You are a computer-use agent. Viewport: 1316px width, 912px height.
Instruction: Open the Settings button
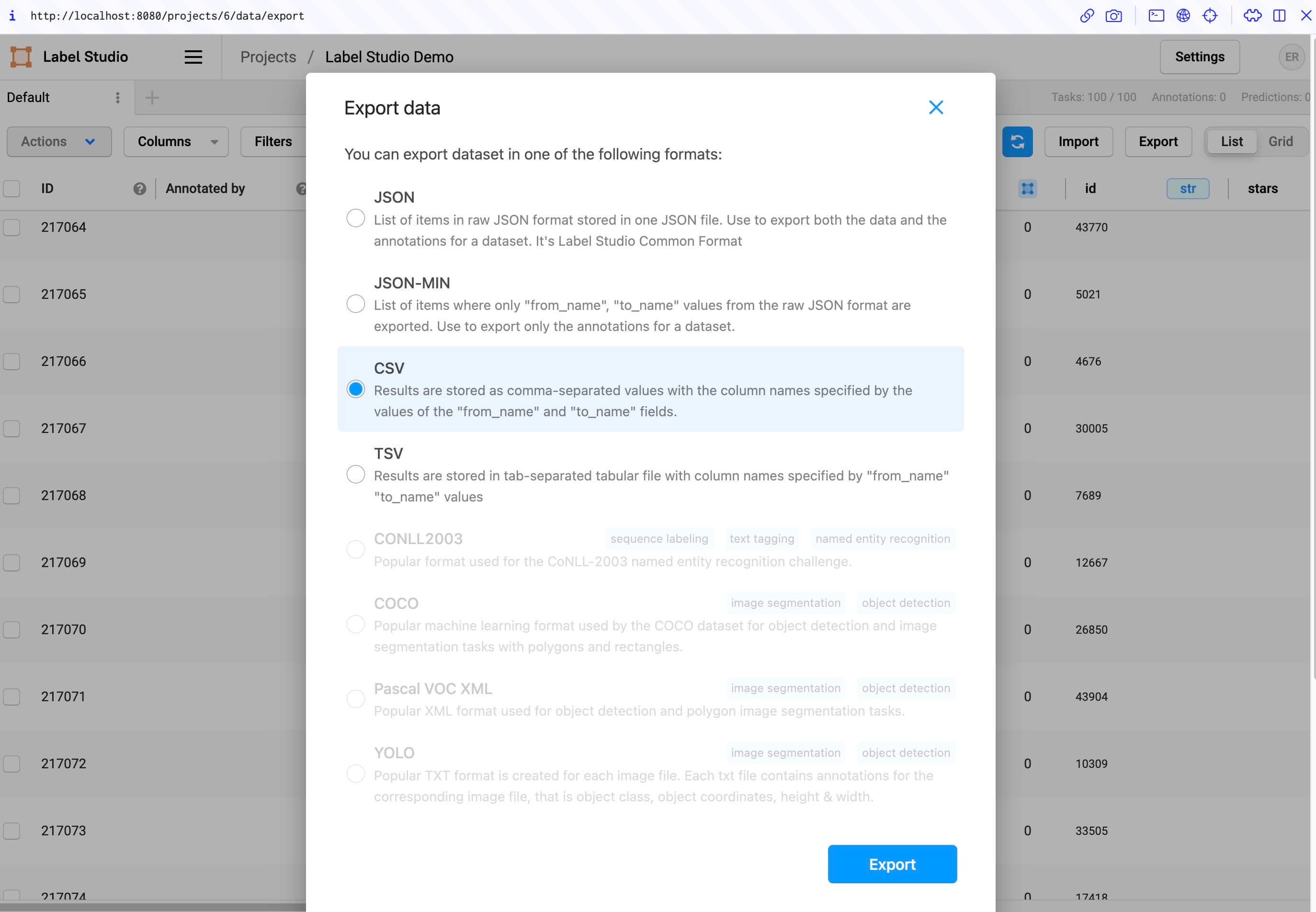(x=1200, y=57)
